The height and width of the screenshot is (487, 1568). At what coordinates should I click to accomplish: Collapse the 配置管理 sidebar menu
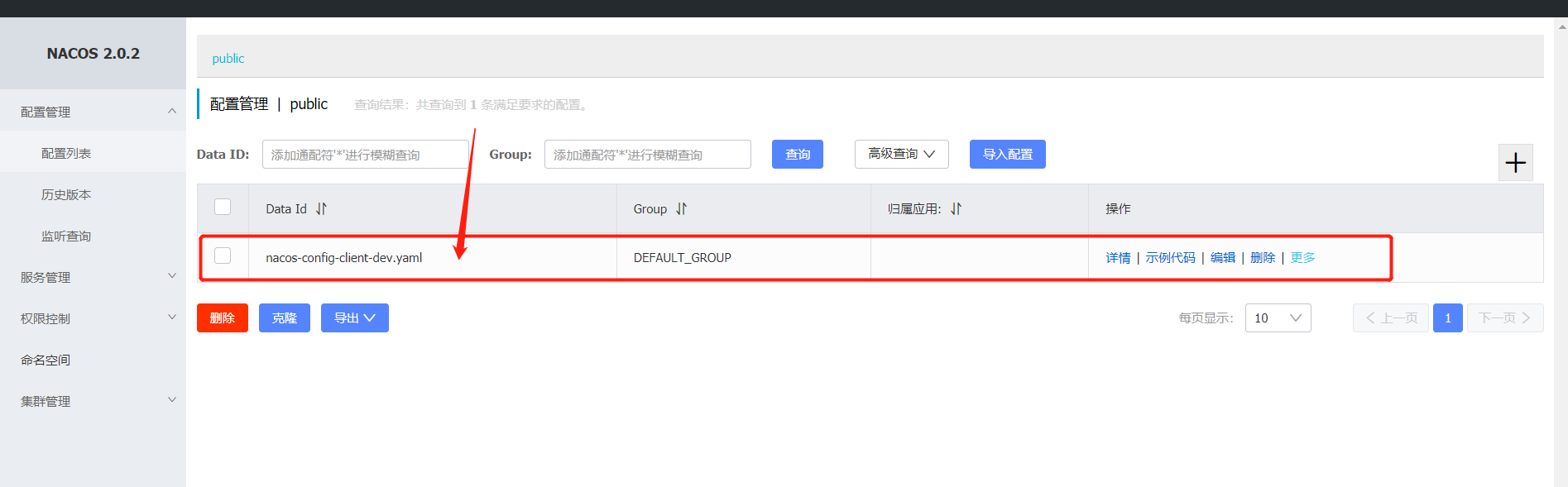coord(172,111)
